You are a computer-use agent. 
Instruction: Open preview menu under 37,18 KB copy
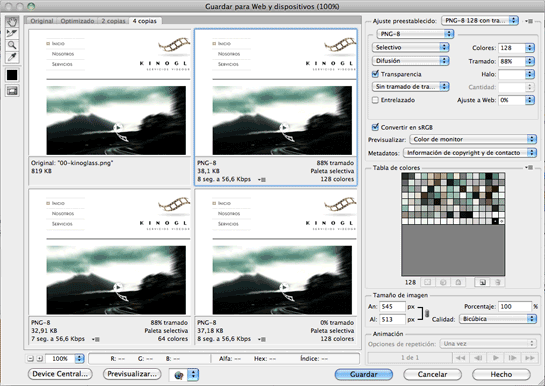click(262, 339)
